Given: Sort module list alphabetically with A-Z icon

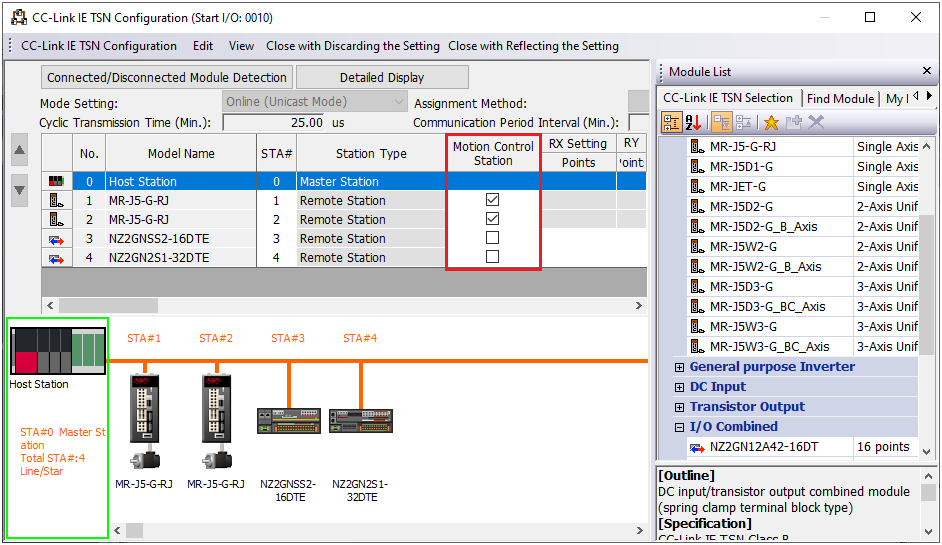Looking at the screenshot, I should 693,123.
